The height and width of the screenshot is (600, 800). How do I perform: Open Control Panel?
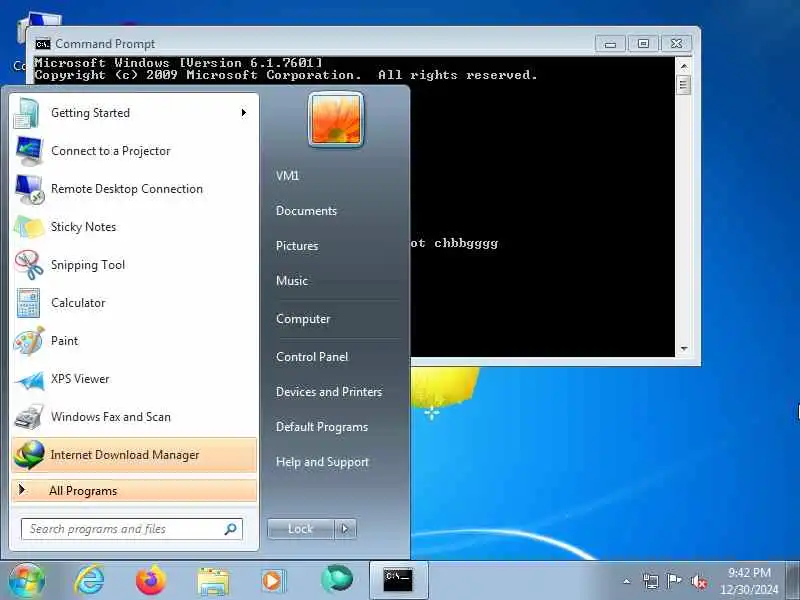pyautogui.click(x=312, y=357)
